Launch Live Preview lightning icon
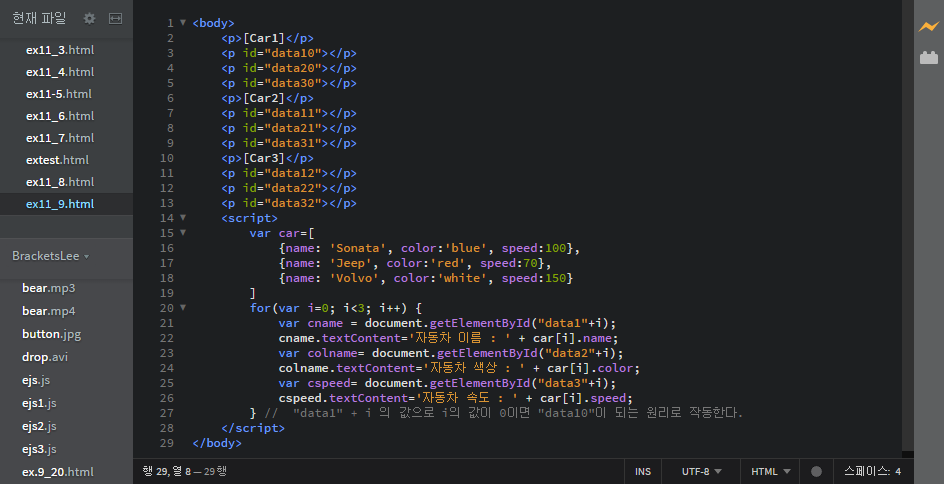Screen dimensions: 944x484 [928, 26]
